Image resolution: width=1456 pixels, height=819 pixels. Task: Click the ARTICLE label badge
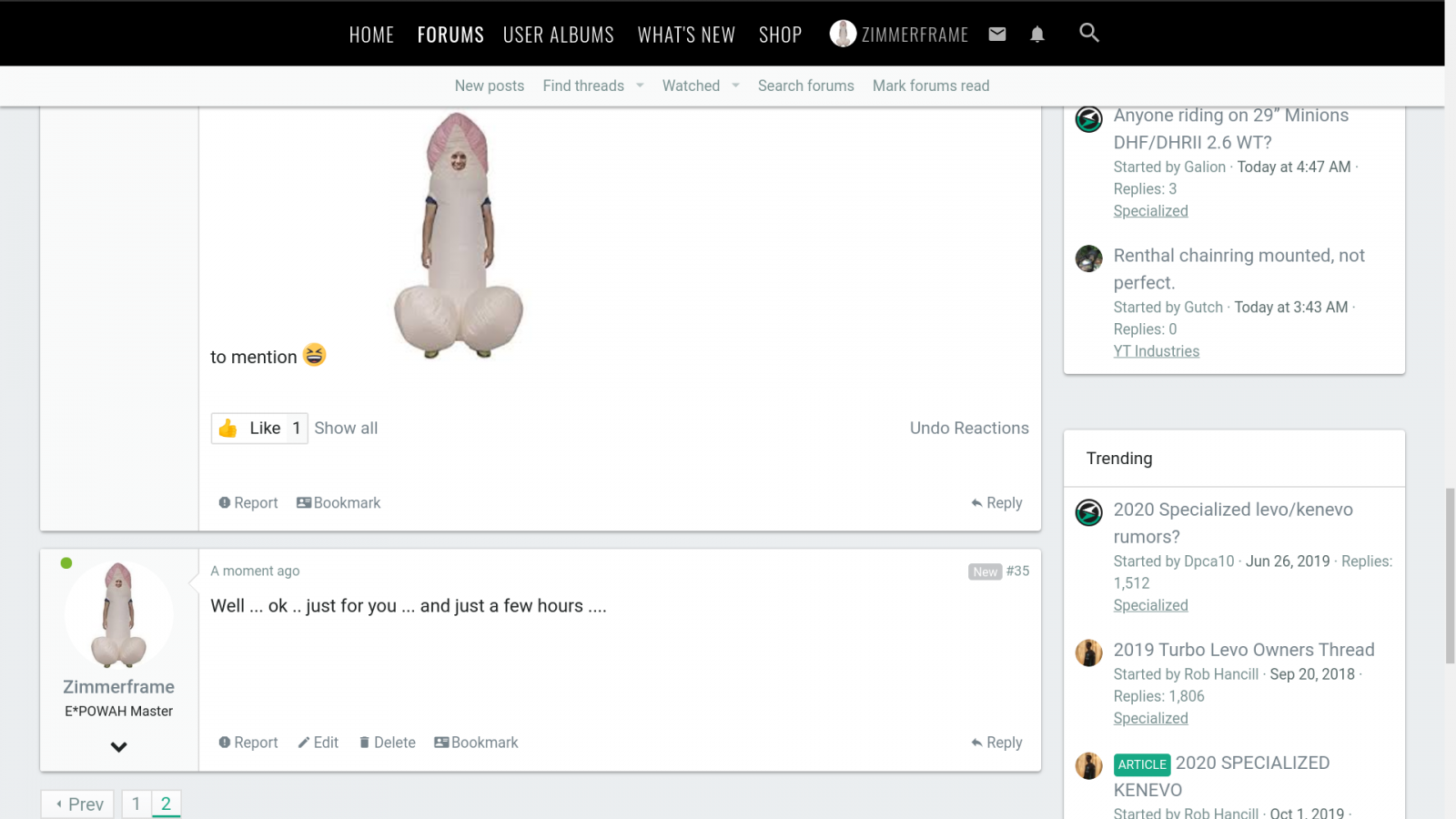pyautogui.click(x=1142, y=764)
